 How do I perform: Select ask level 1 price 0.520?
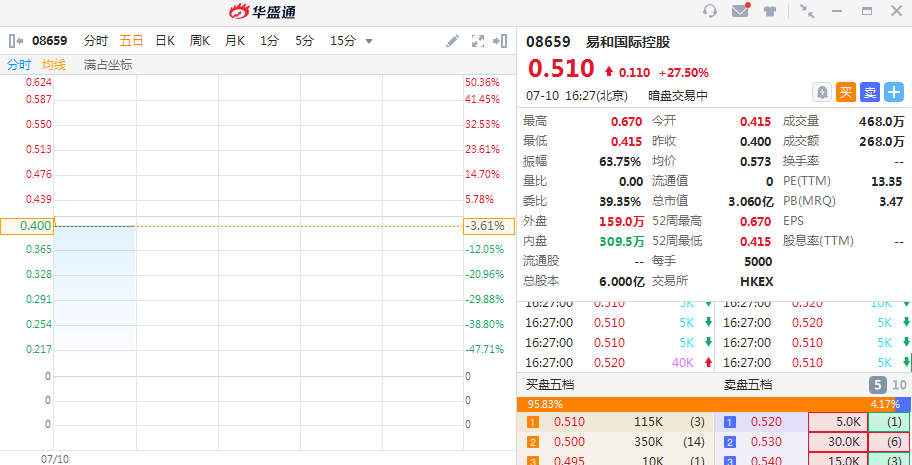767,422
